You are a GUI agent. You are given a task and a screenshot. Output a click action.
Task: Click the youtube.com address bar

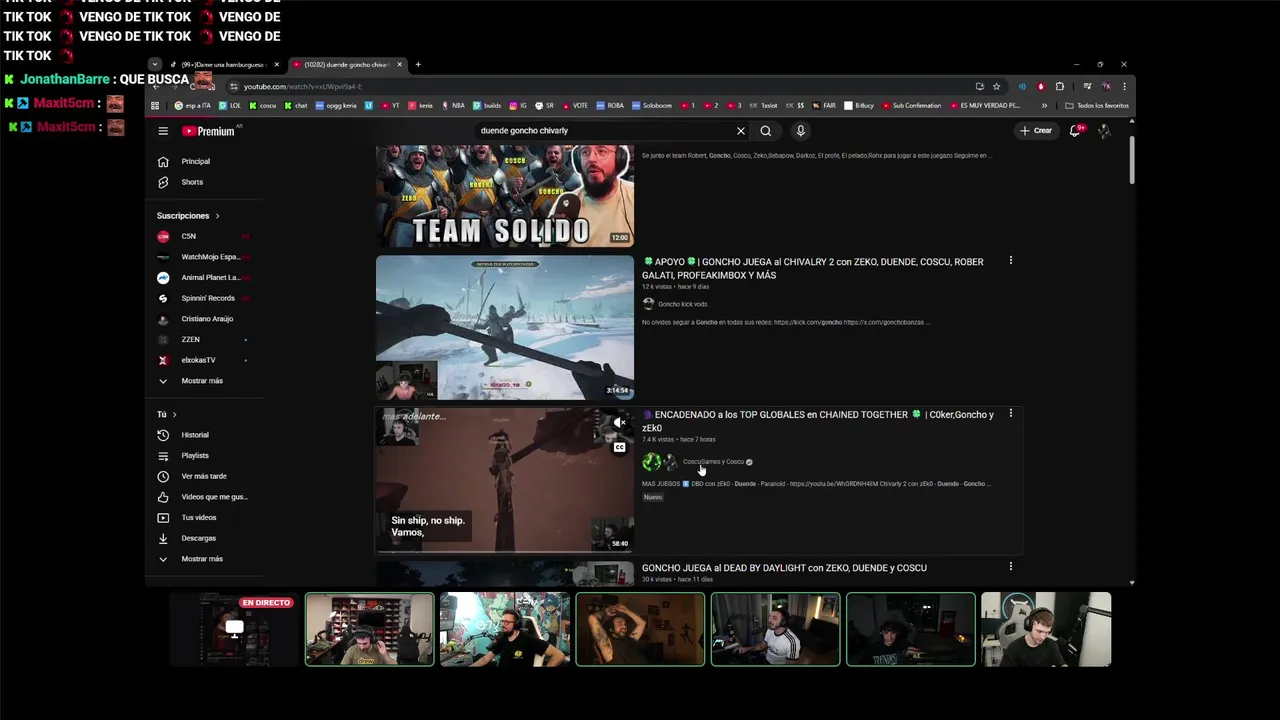pyautogui.click(x=600, y=87)
